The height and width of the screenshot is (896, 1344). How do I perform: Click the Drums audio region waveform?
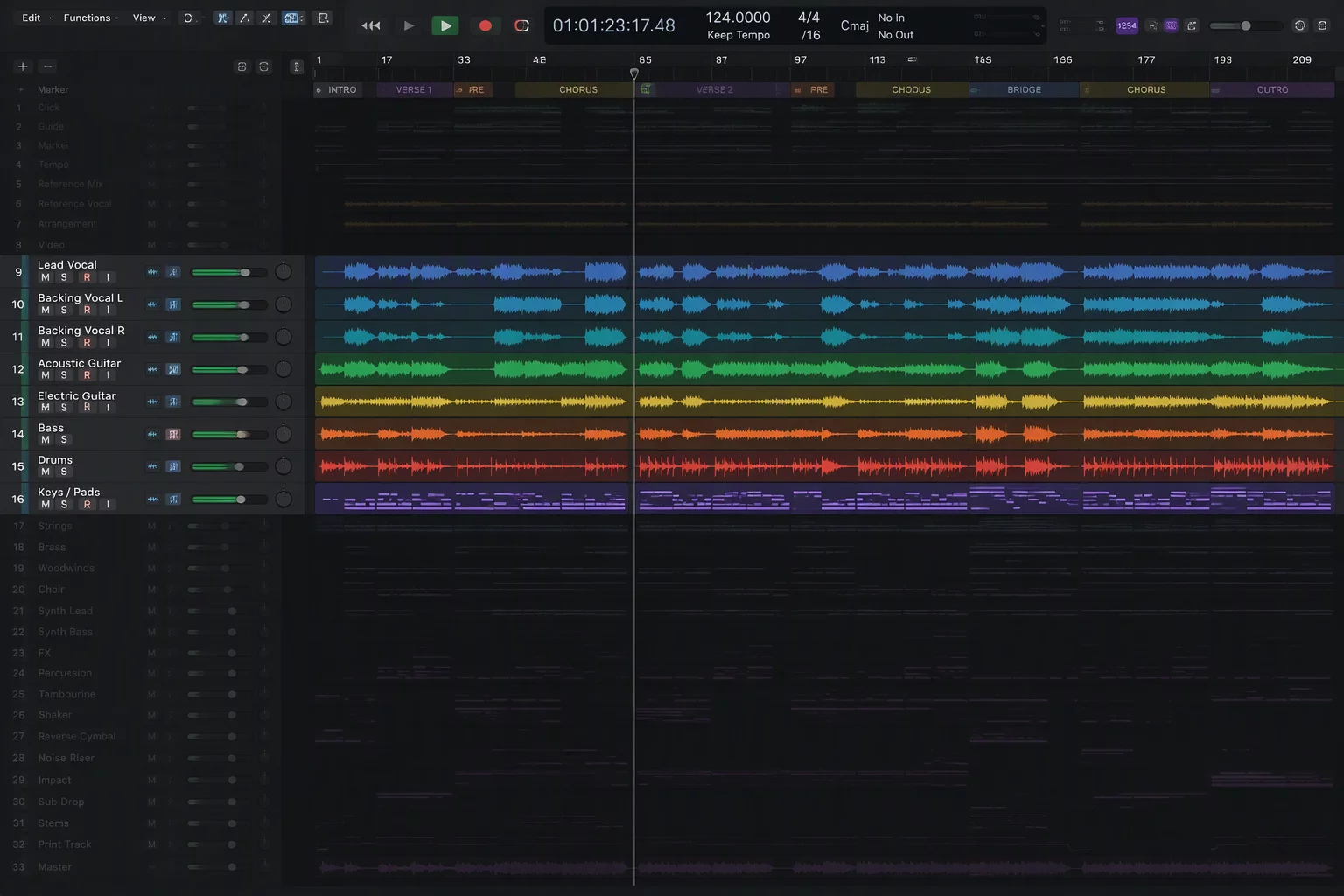tap(824, 466)
